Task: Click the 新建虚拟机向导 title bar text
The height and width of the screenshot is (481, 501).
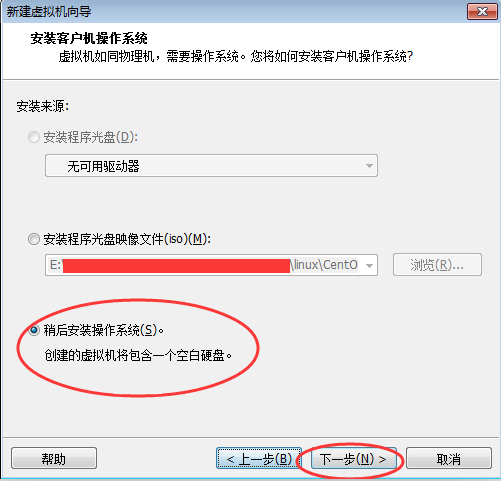Action: [49, 12]
